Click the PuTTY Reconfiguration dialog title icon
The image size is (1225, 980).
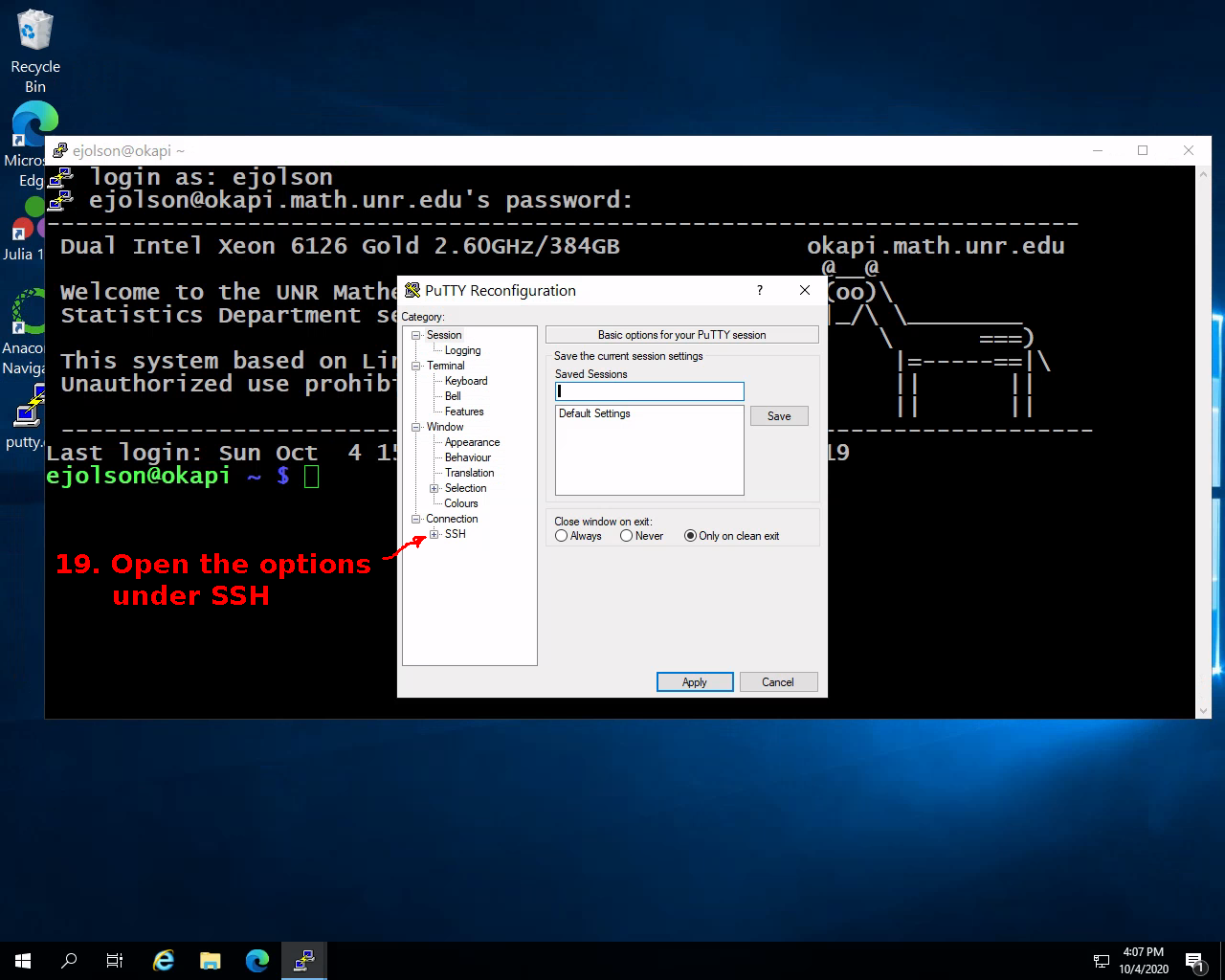[412, 290]
